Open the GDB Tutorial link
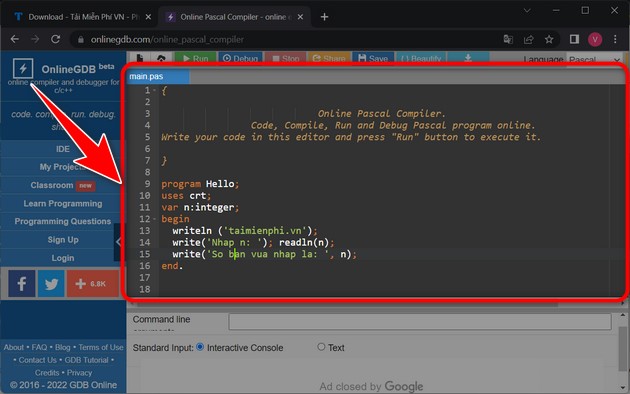Screen dimensions: 630x394 tap(86, 360)
